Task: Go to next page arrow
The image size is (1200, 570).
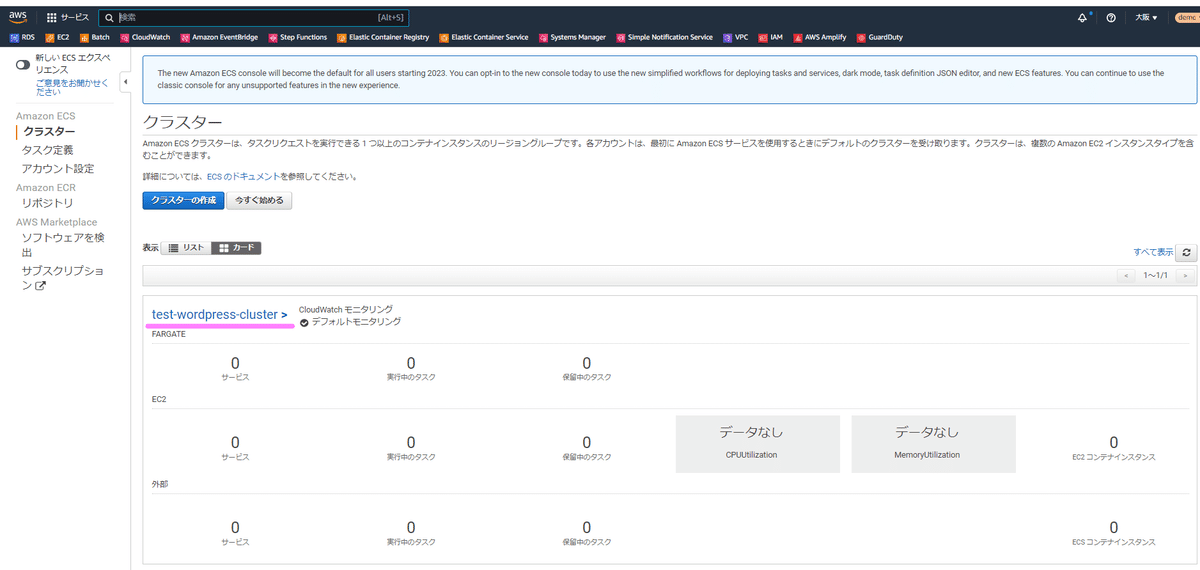Action: [1186, 275]
